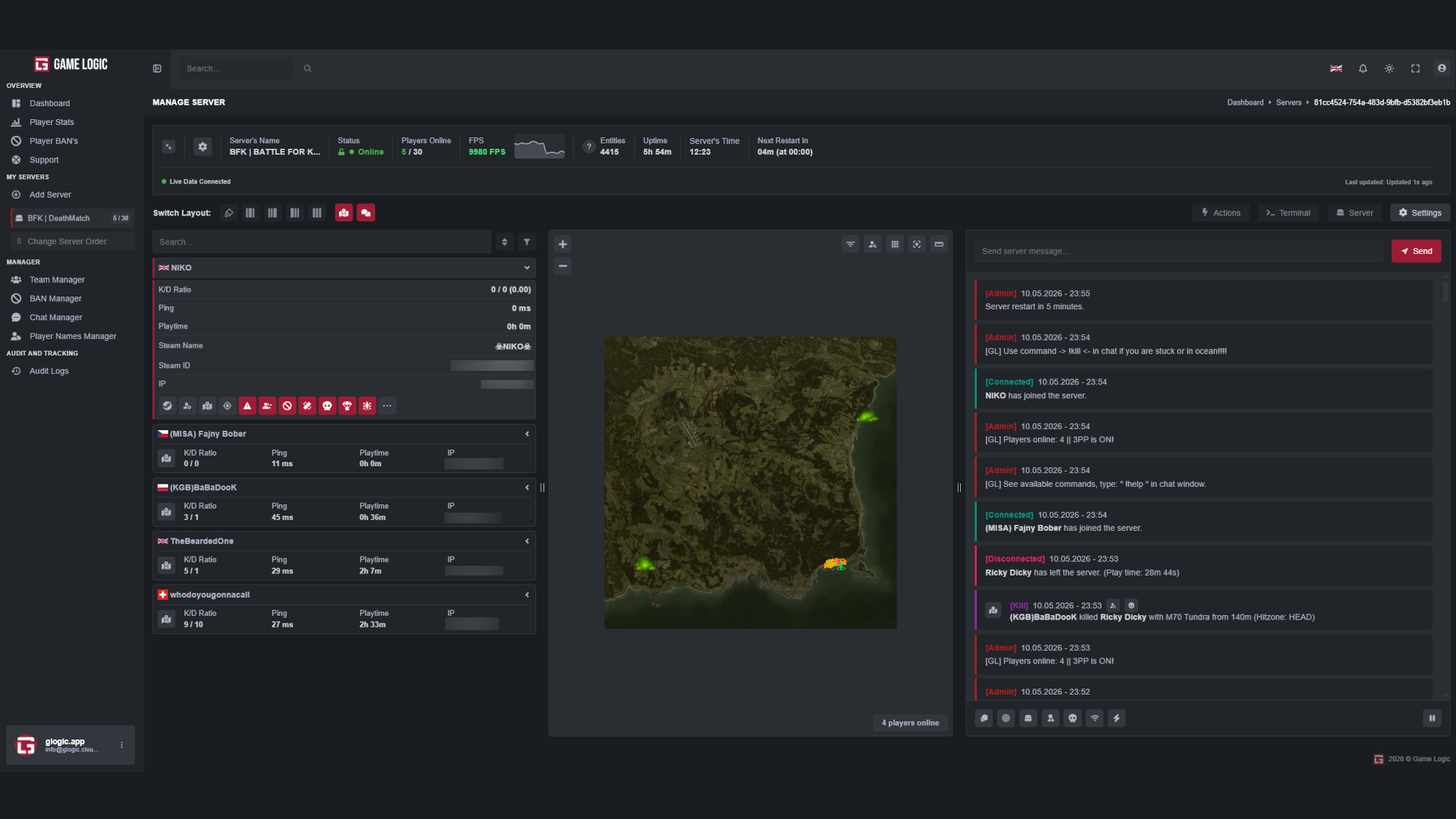Open Player Stats in the sidebar
This screenshot has height=819, width=1456.
pos(52,122)
